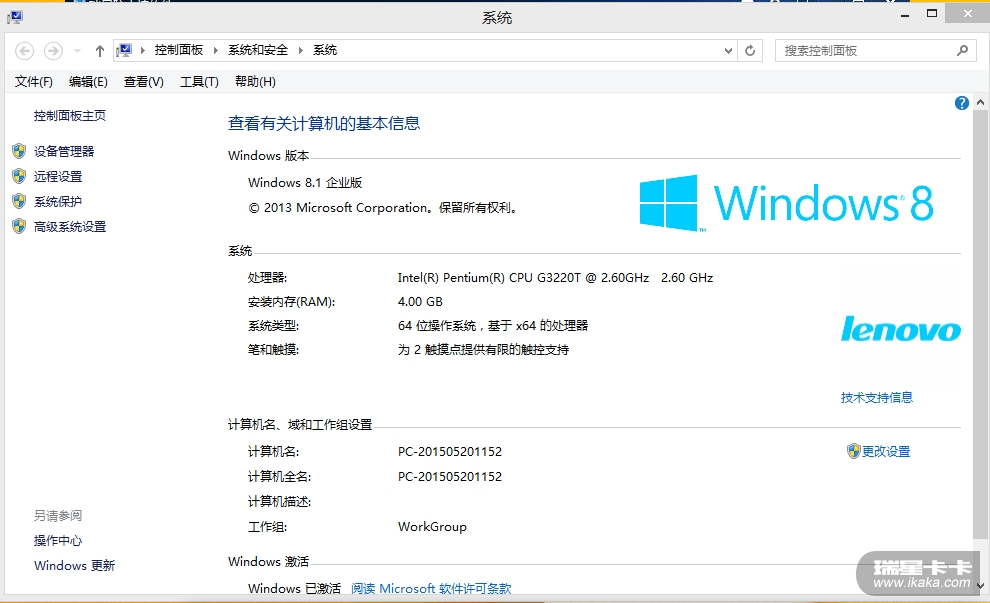Click scrollbar up arrow
The image size is (990, 603).
tap(980, 102)
